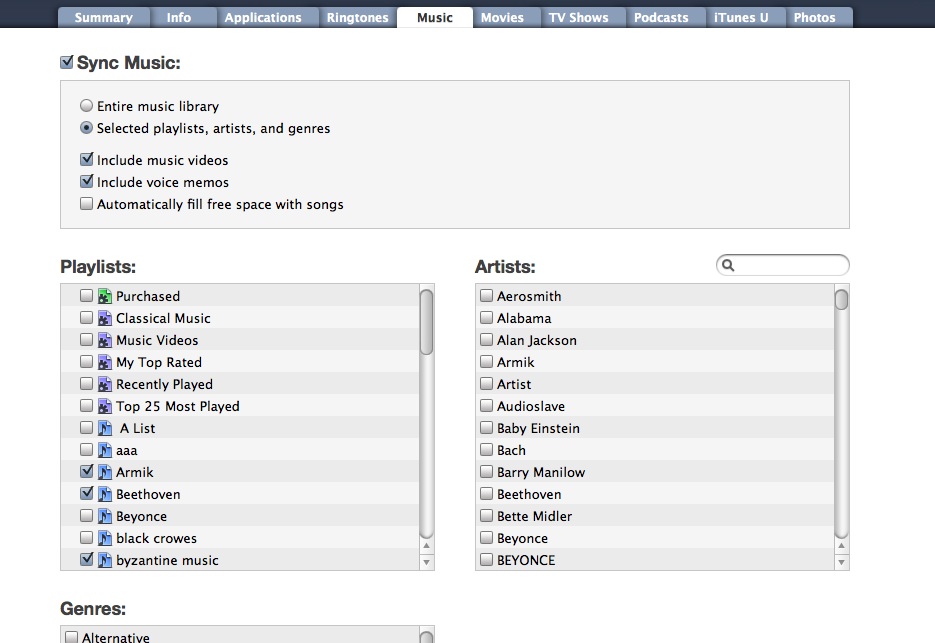Click the magnifier icon in Artists search
The width and height of the screenshot is (935, 643).
tap(728, 265)
